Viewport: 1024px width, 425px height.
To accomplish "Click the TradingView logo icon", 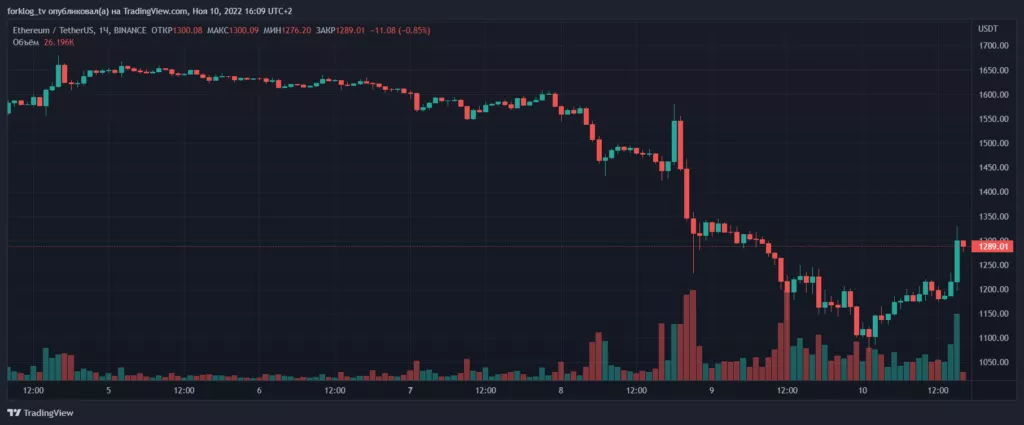I will 14,412.
